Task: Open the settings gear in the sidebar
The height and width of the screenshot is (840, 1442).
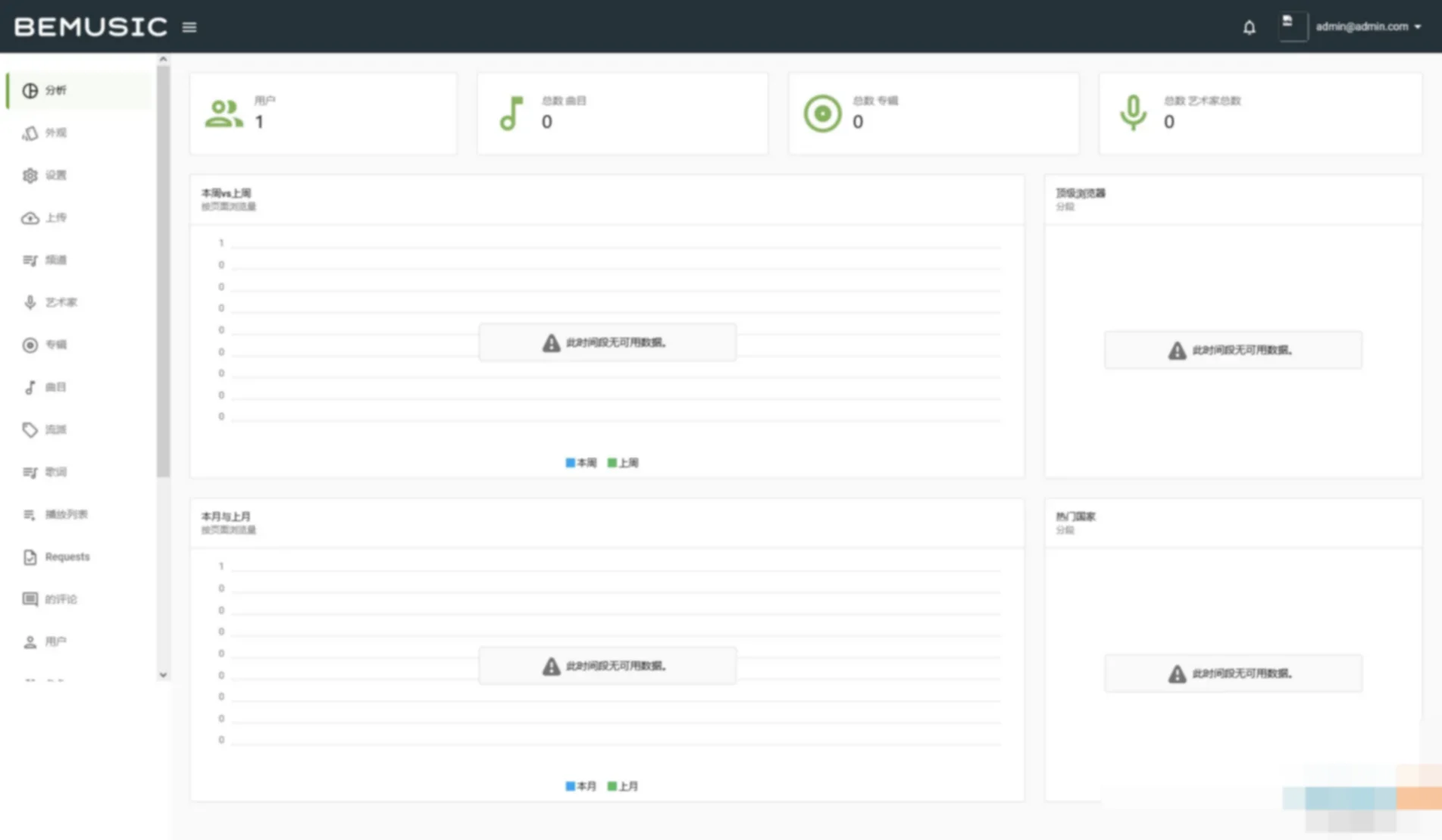Action: coord(30,176)
